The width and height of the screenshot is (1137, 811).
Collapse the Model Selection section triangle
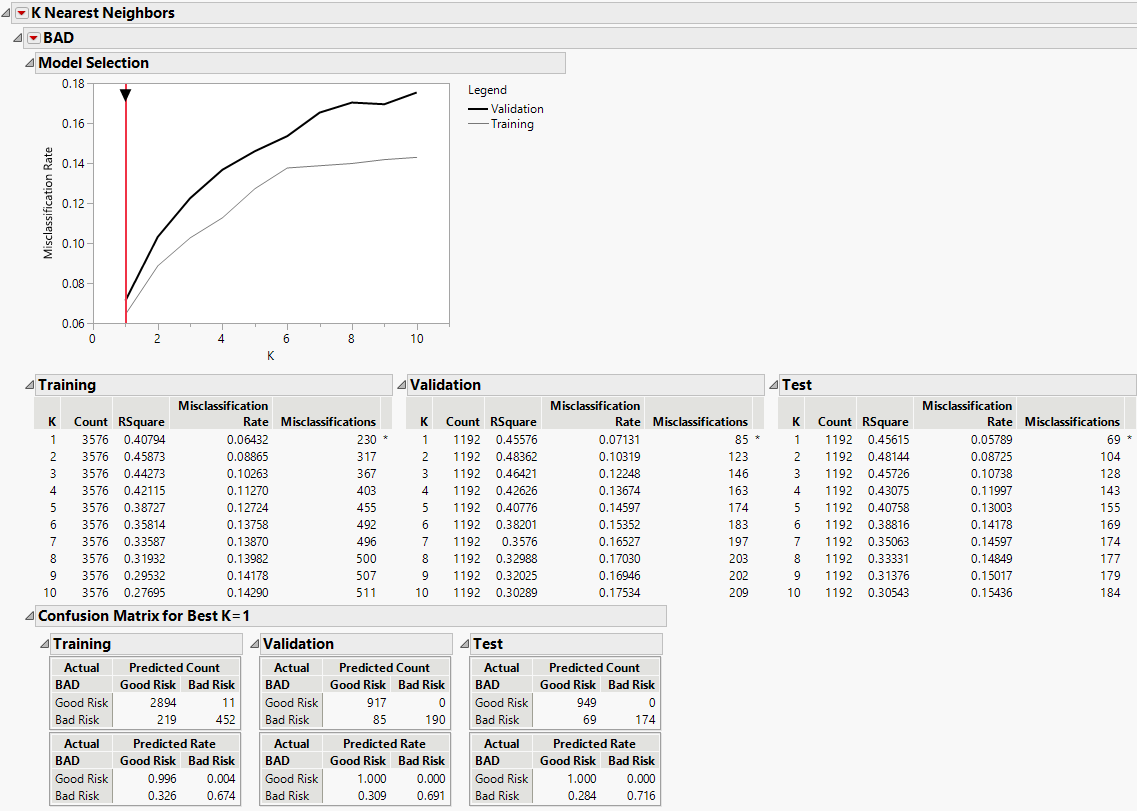pyautogui.click(x=29, y=63)
